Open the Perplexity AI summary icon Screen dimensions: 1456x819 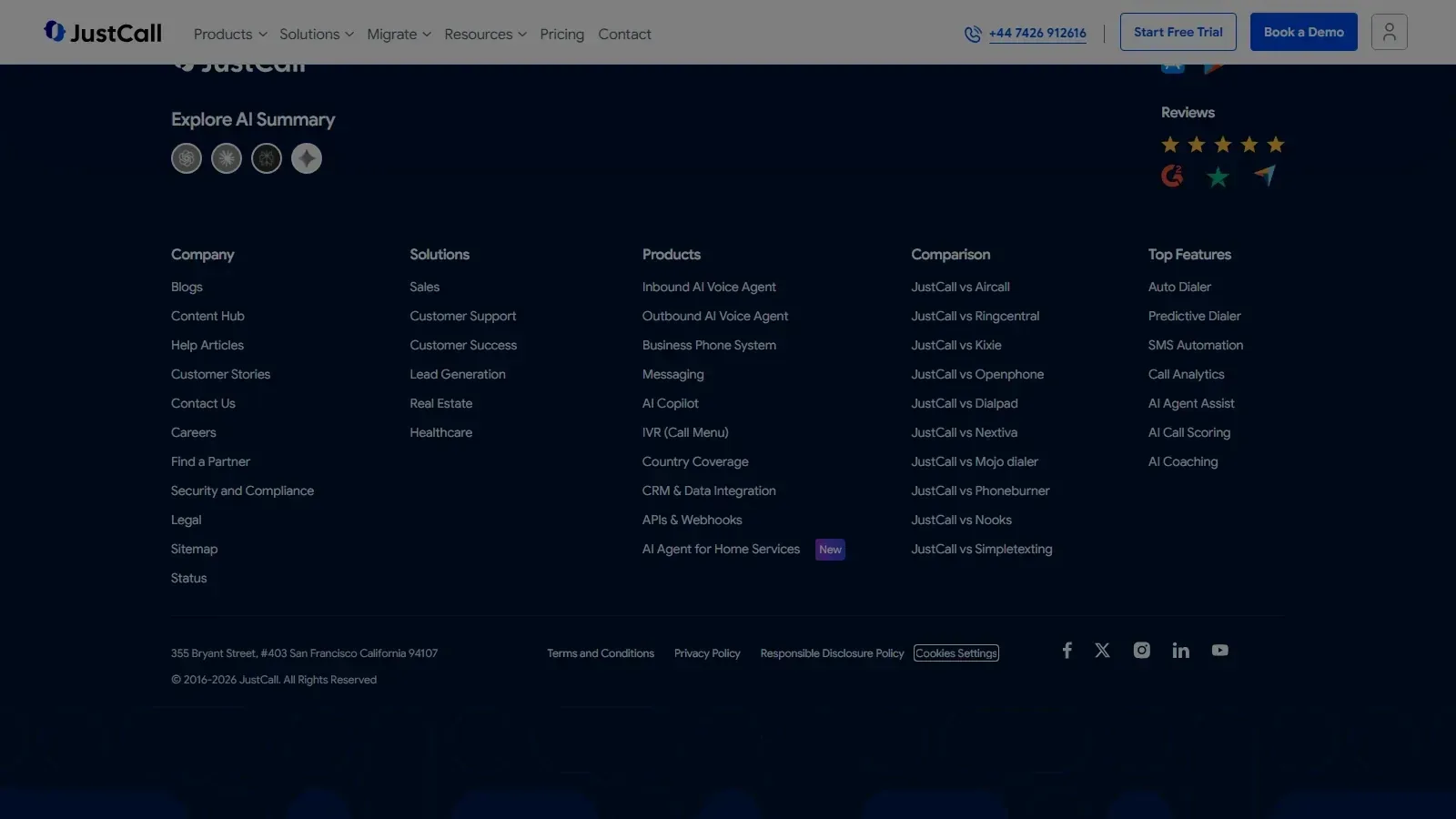267,158
